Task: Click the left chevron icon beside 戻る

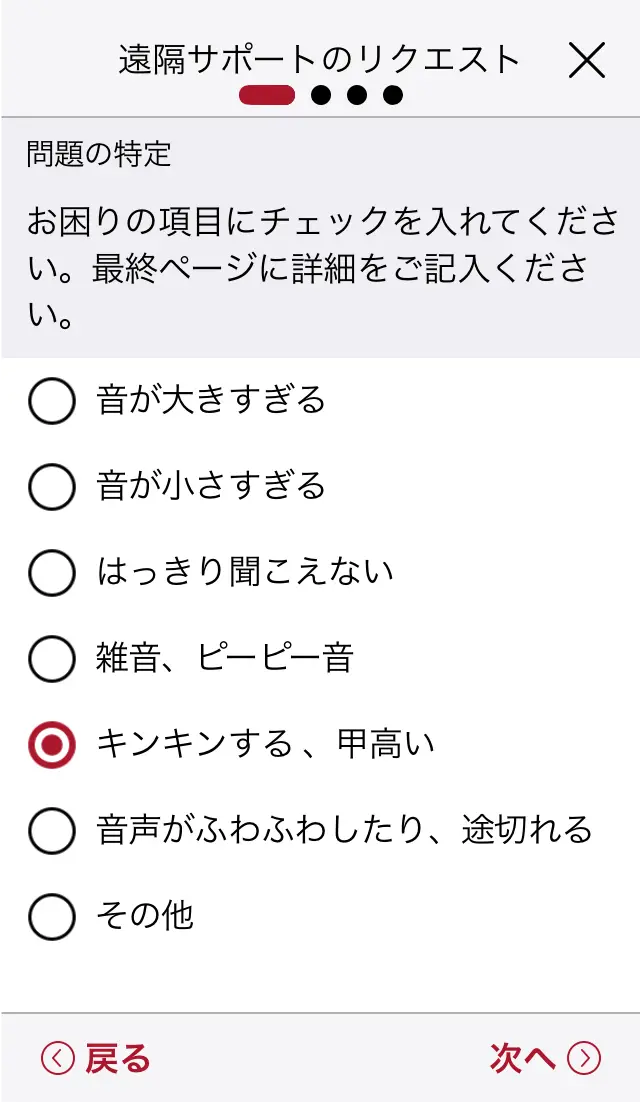Action: point(58,1058)
